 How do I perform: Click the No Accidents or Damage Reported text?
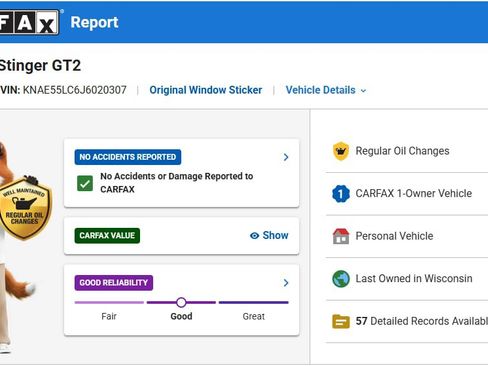177,183
